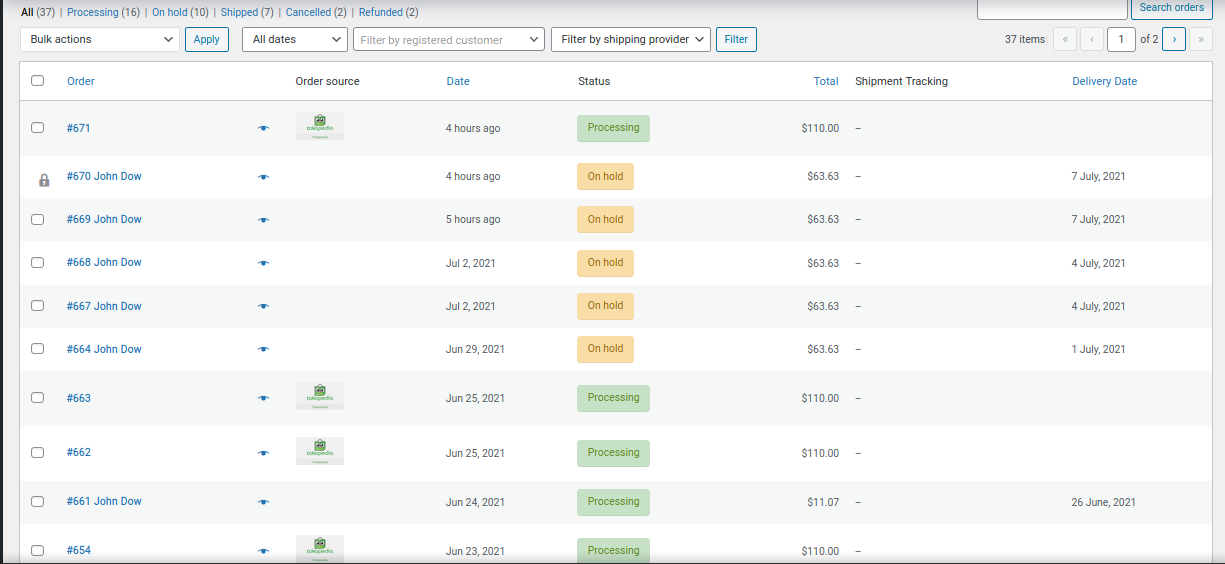
Task: Click the Search orders button
Action: (x=1171, y=8)
